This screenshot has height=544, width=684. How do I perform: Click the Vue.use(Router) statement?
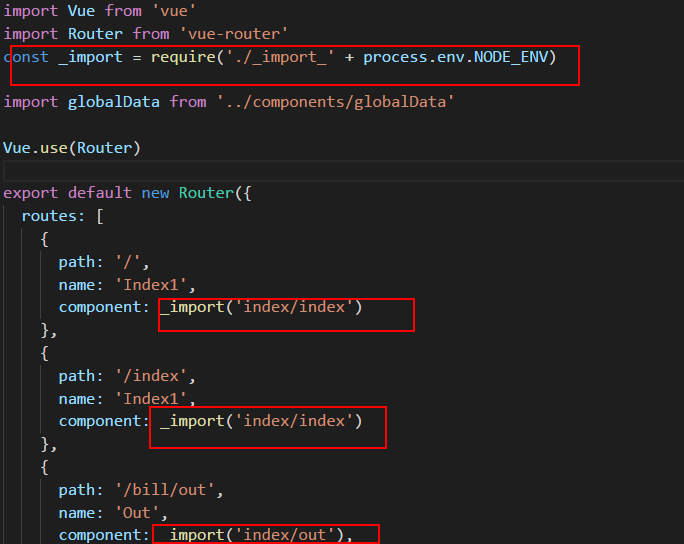(x=72, y=148)
